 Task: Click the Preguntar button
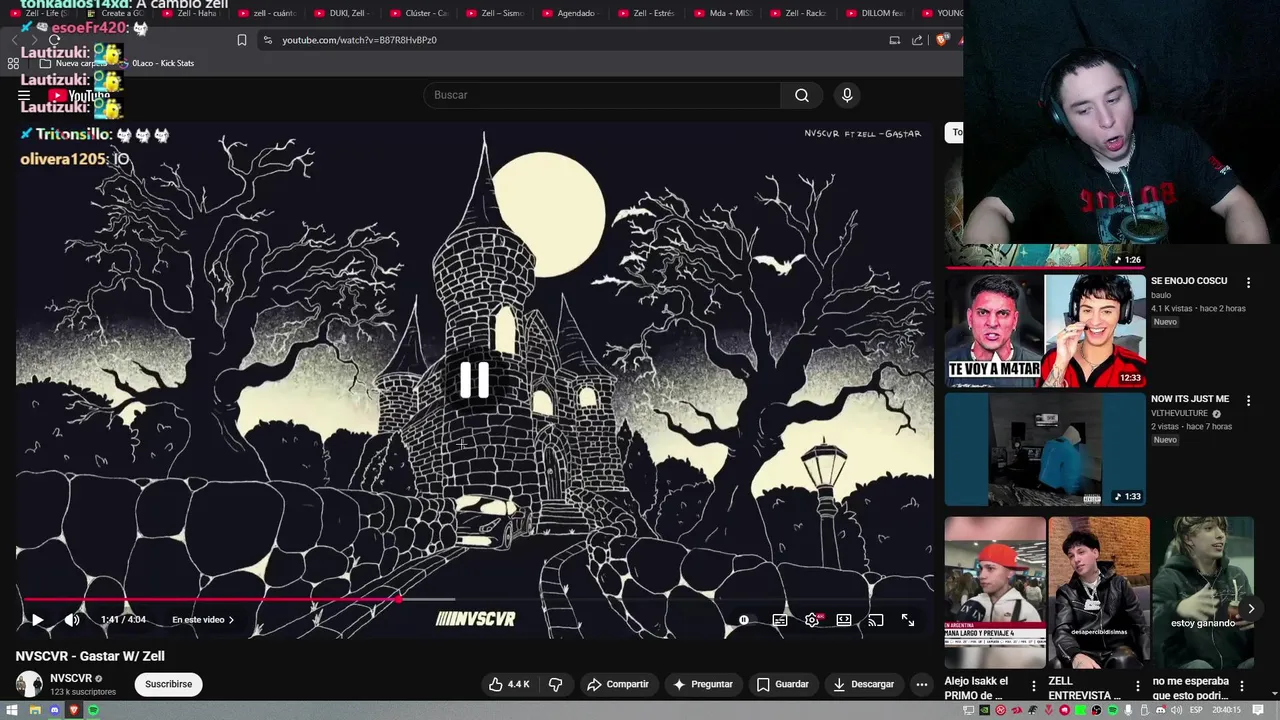click(x=703, y=684)
